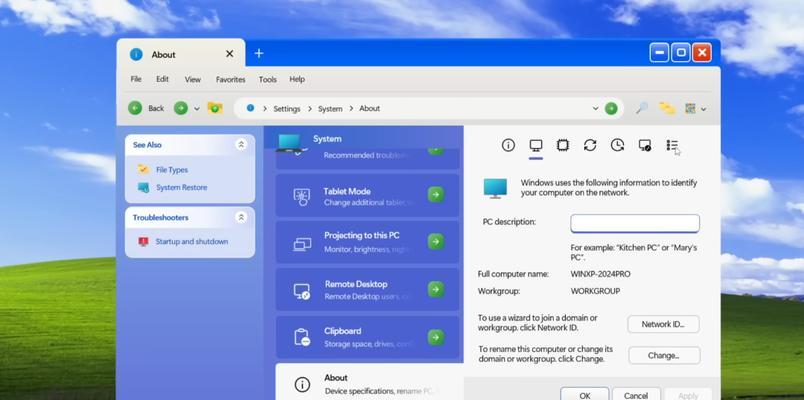Viewport: 804px width, 400px height.
Task: Open the General info tab icon
Action: [508, 145]
